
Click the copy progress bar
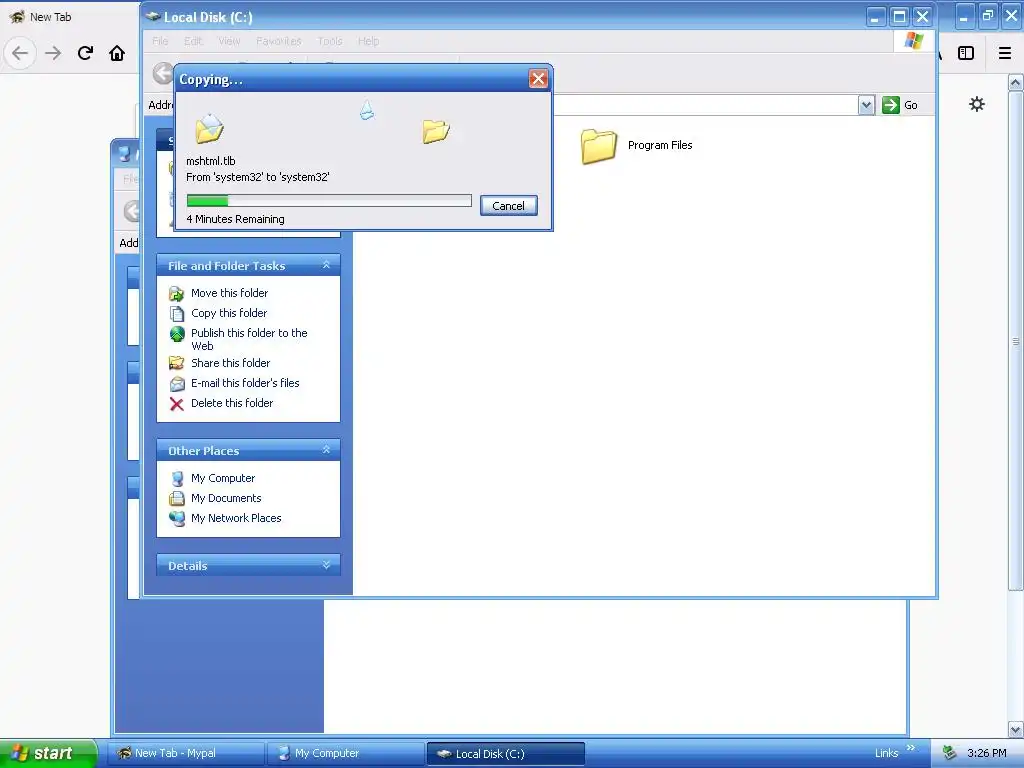tap(328, 200)
